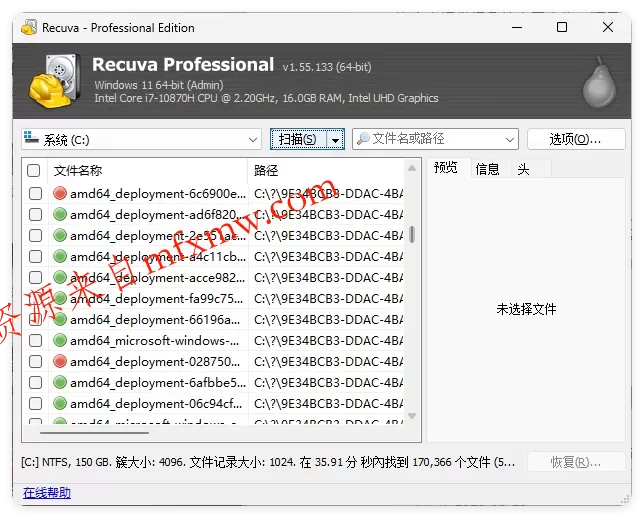
Task: Click the Windows drive icon beside 系统 (C:)
Action: [31, 138]
